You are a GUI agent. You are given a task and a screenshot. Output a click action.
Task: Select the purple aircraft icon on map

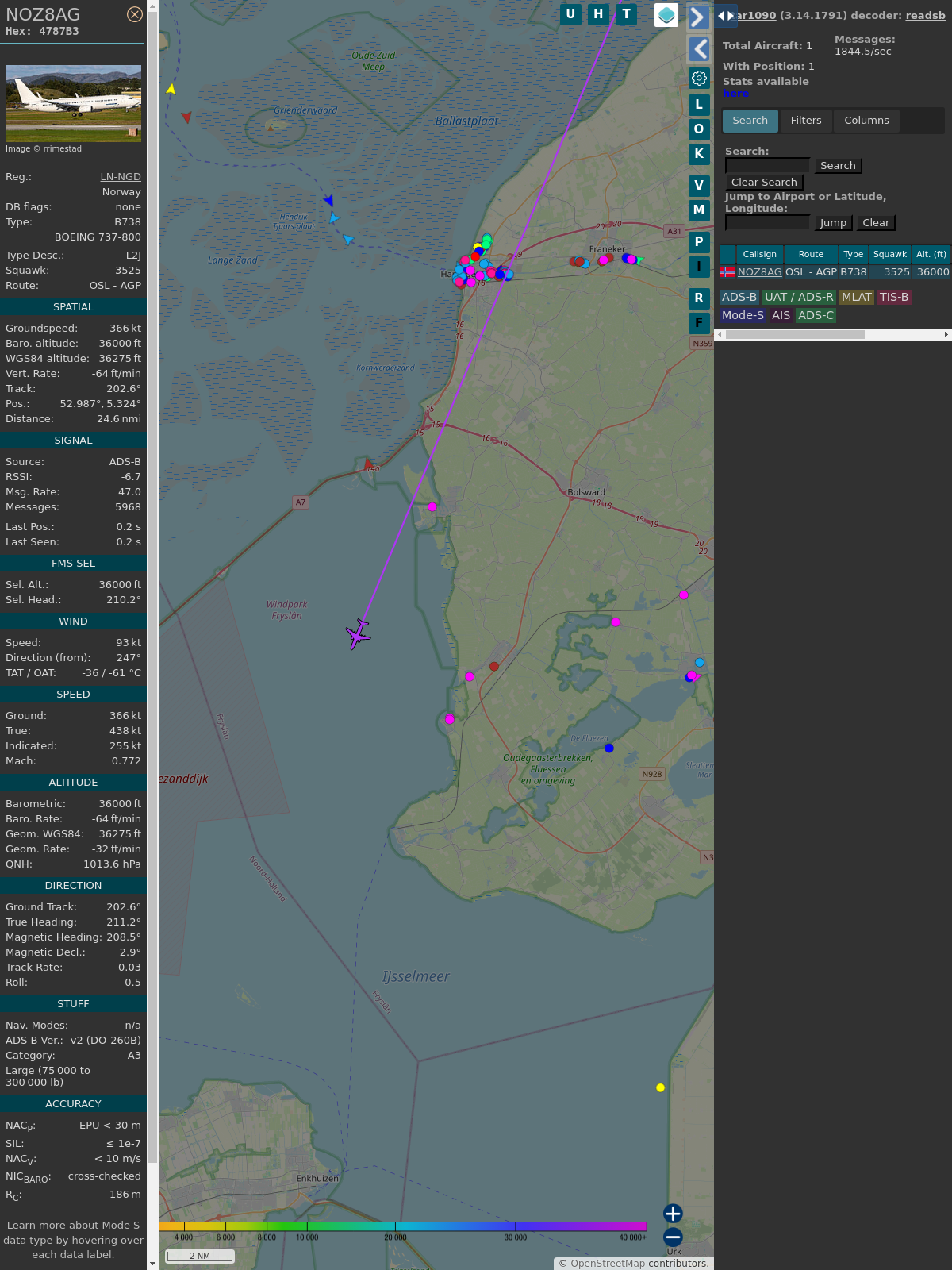tap(359, 634)
